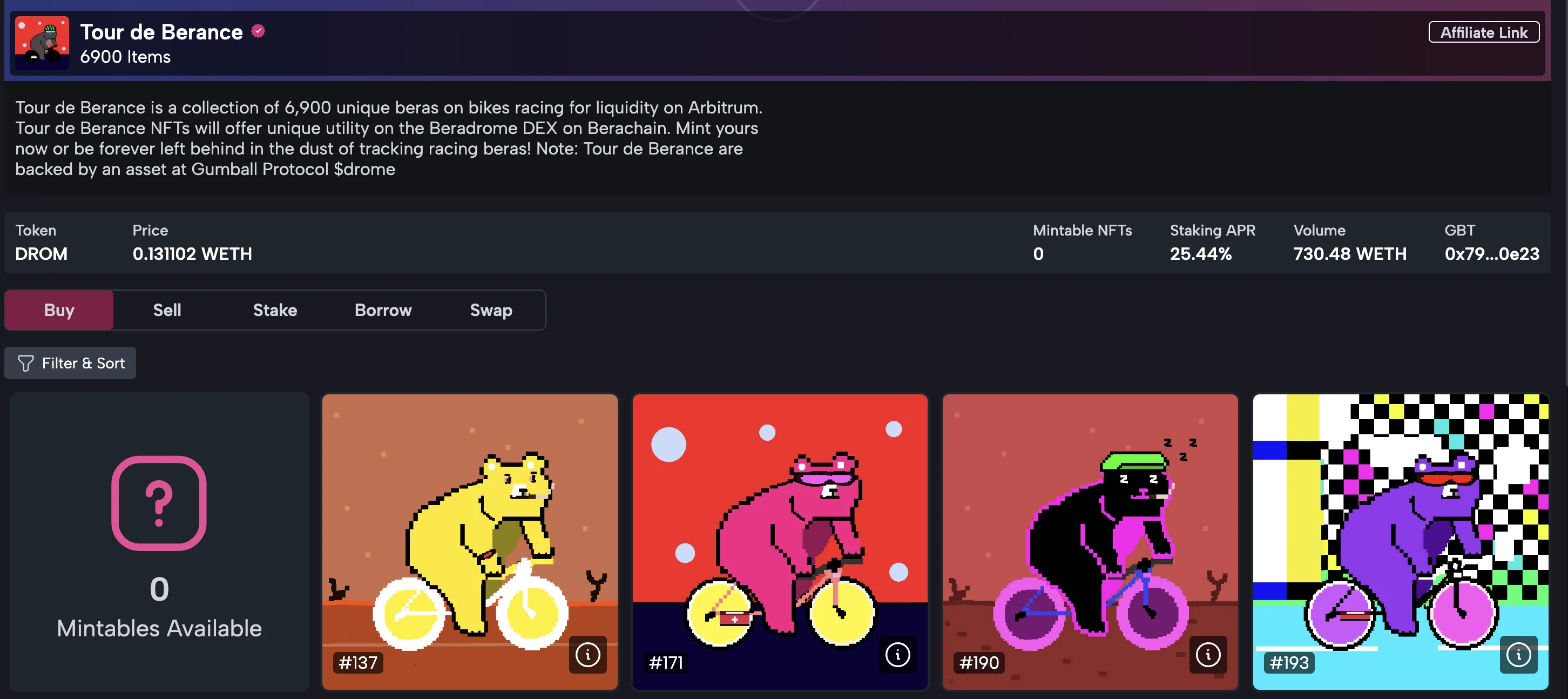Select the Sell tab
1568x699 pixels.
click(x=166, y=309)
